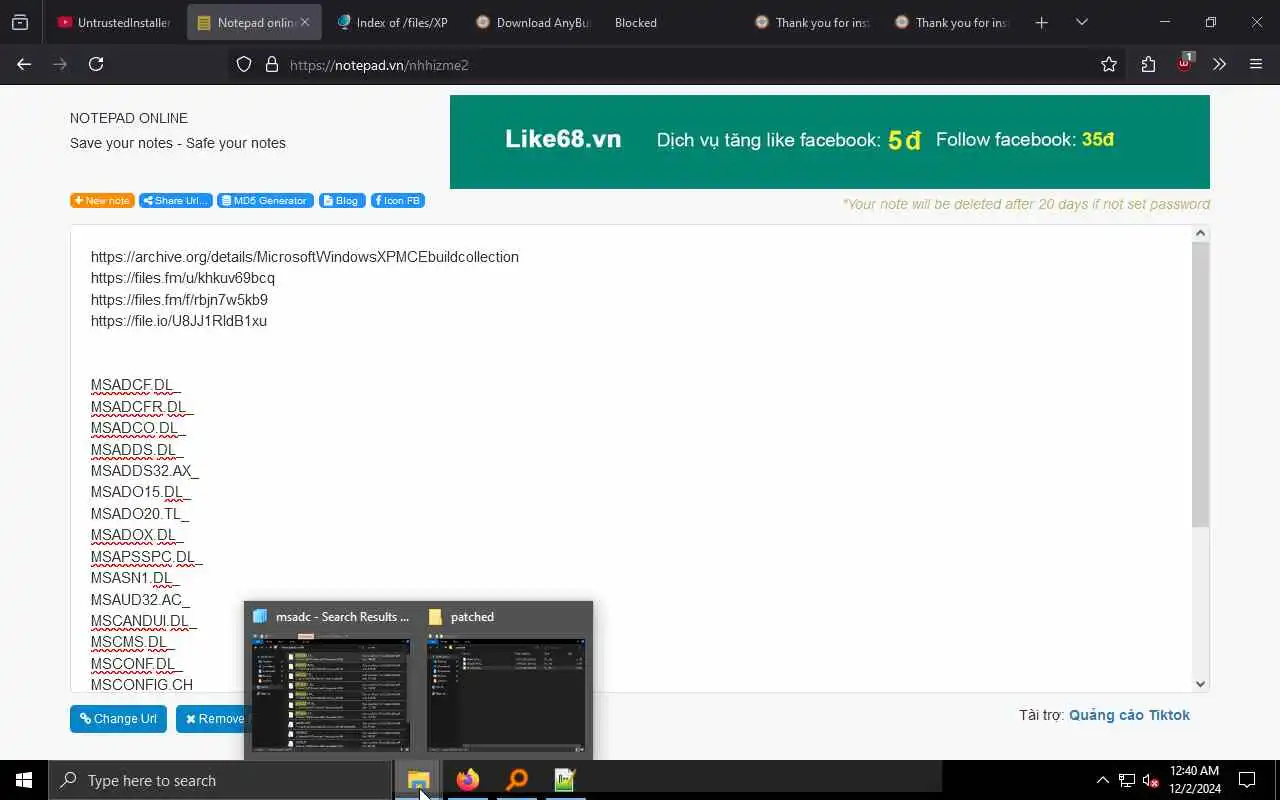This screenshot has height=800, width=1280.
Task: Click the archive.org details URL line
Action: pyautogui.click(x=305, y=257)
